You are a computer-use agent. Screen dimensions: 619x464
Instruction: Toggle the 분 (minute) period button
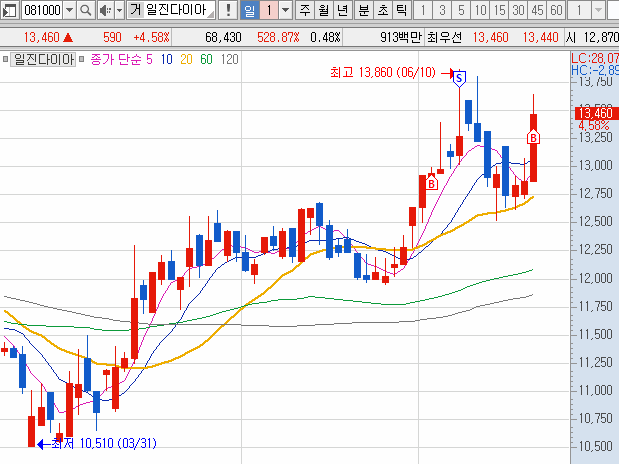tap(363, 11)
